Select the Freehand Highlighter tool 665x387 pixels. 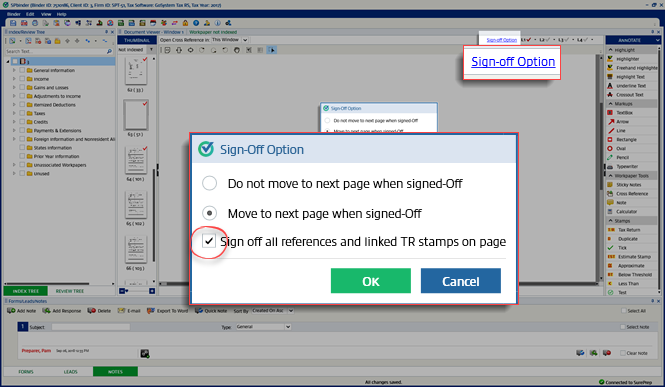[632, 68]
